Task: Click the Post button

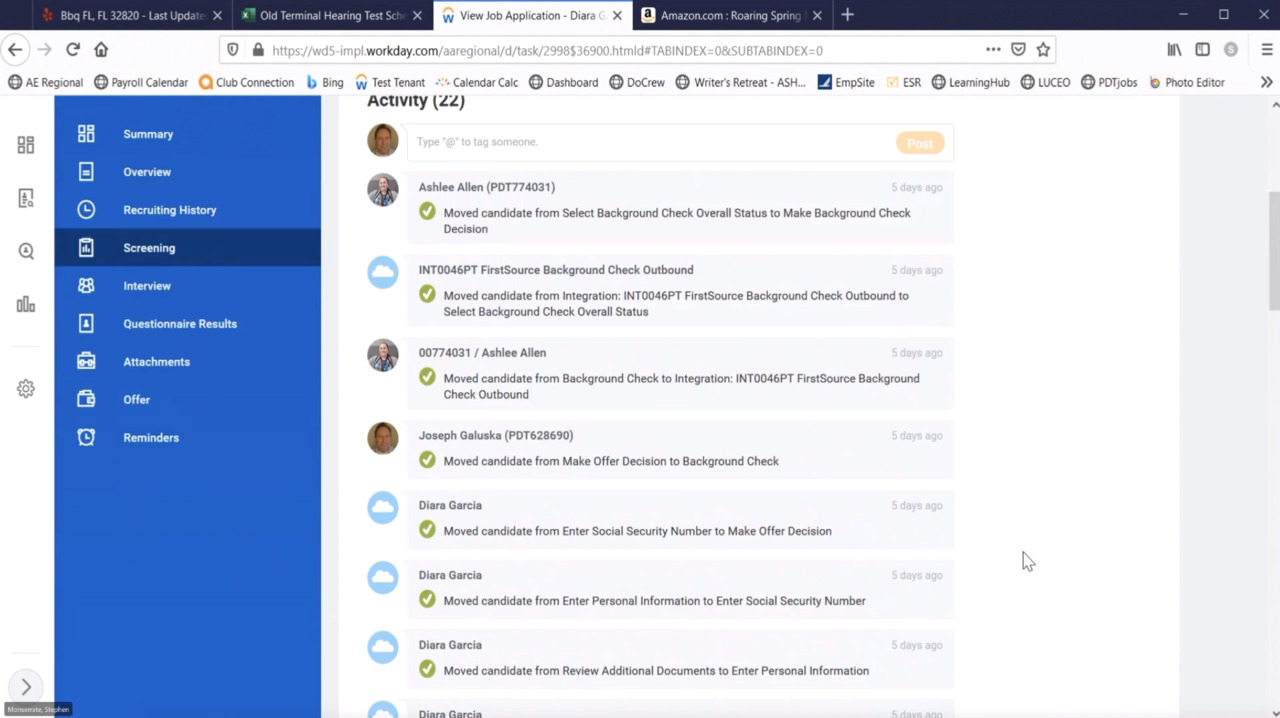Action: point(920,143)
